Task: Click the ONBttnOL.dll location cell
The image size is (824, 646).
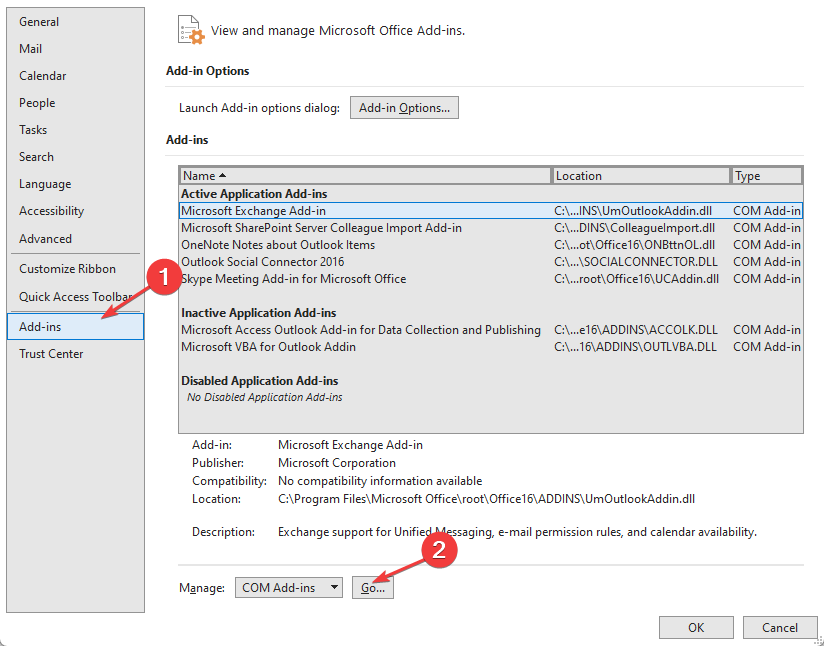Action: (634, 245)
